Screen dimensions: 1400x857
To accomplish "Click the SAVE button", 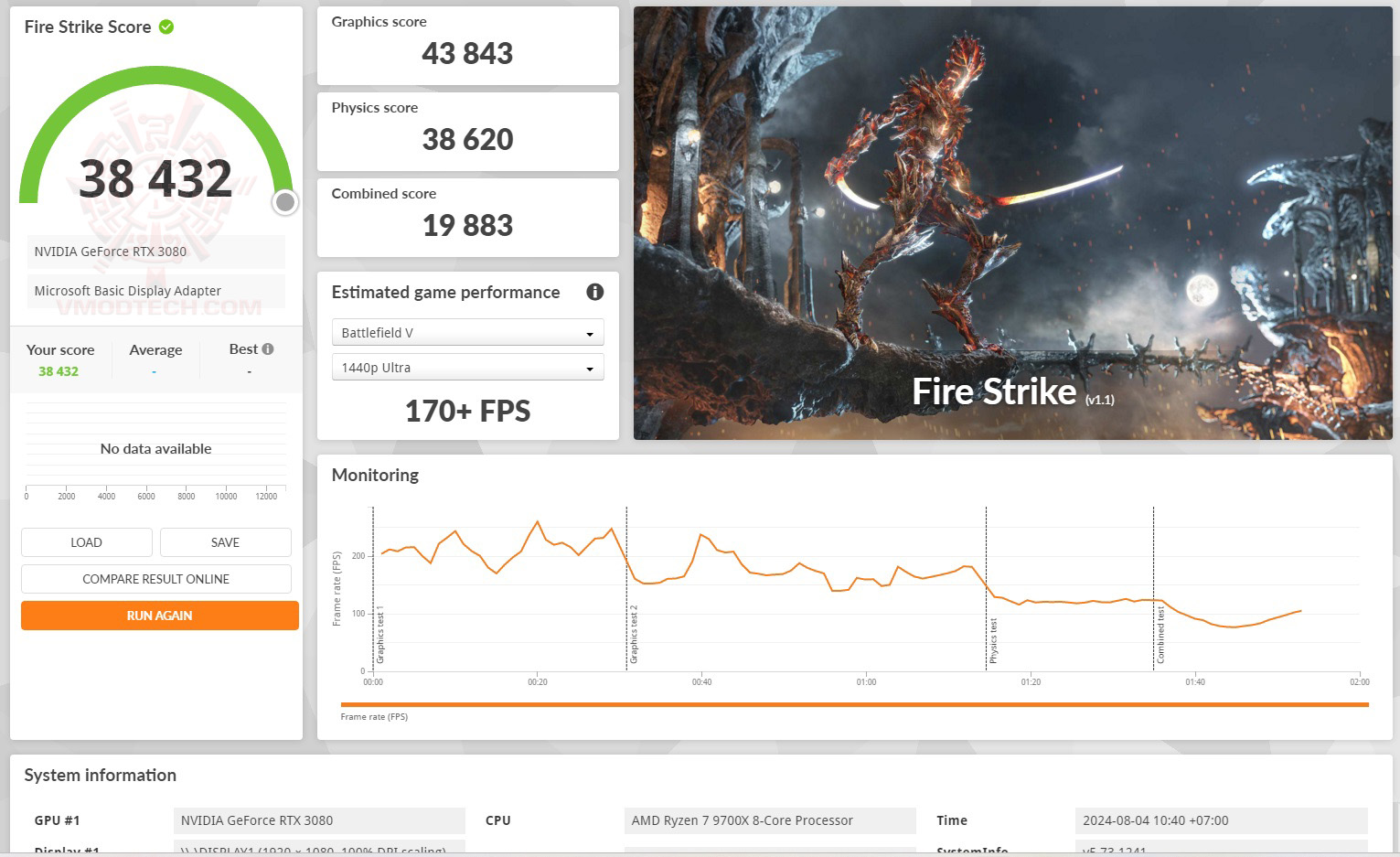I will pyautogui.click(x=226, y=542).
